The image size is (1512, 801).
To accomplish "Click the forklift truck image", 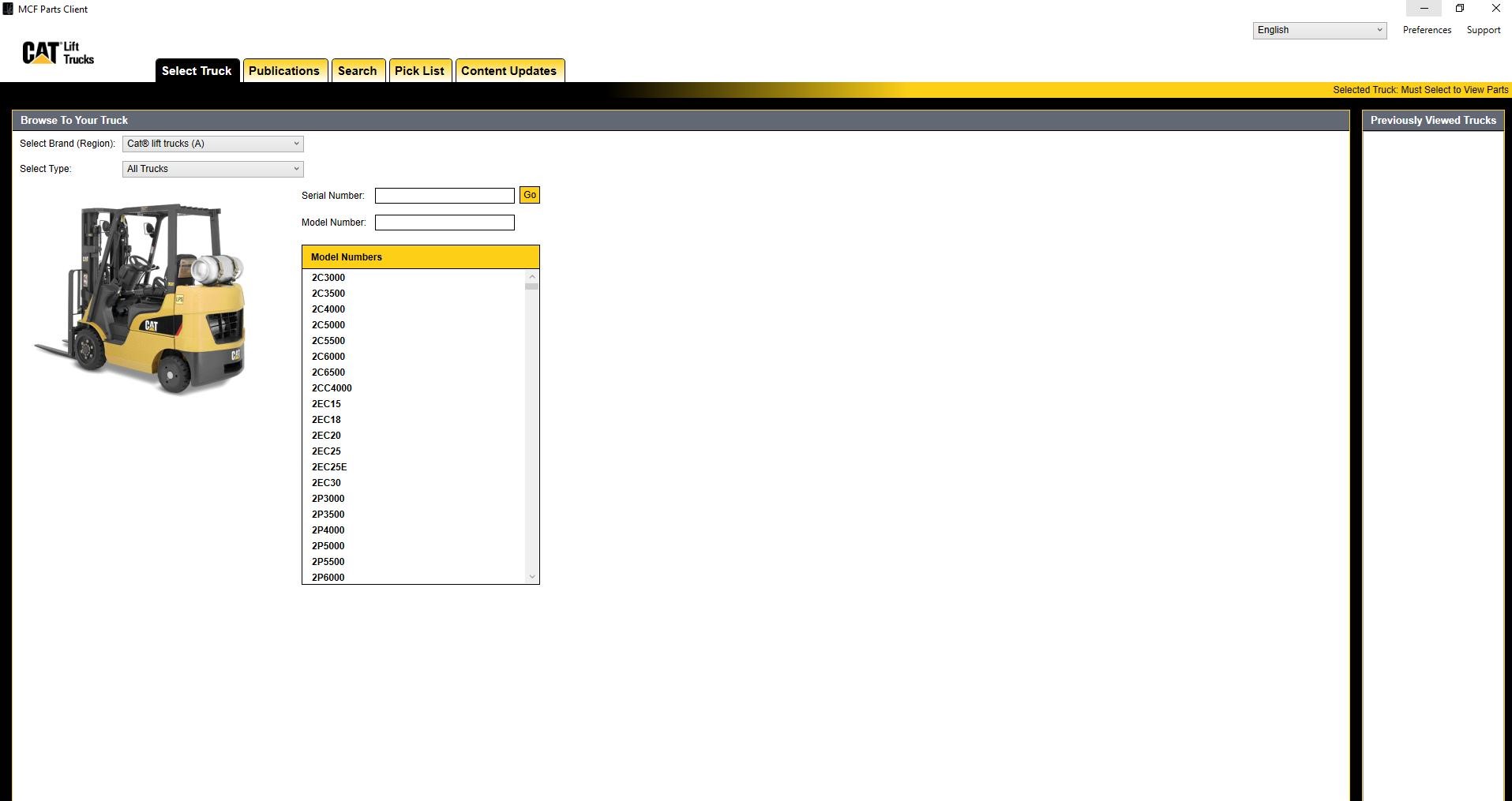I will pos(141,299).
